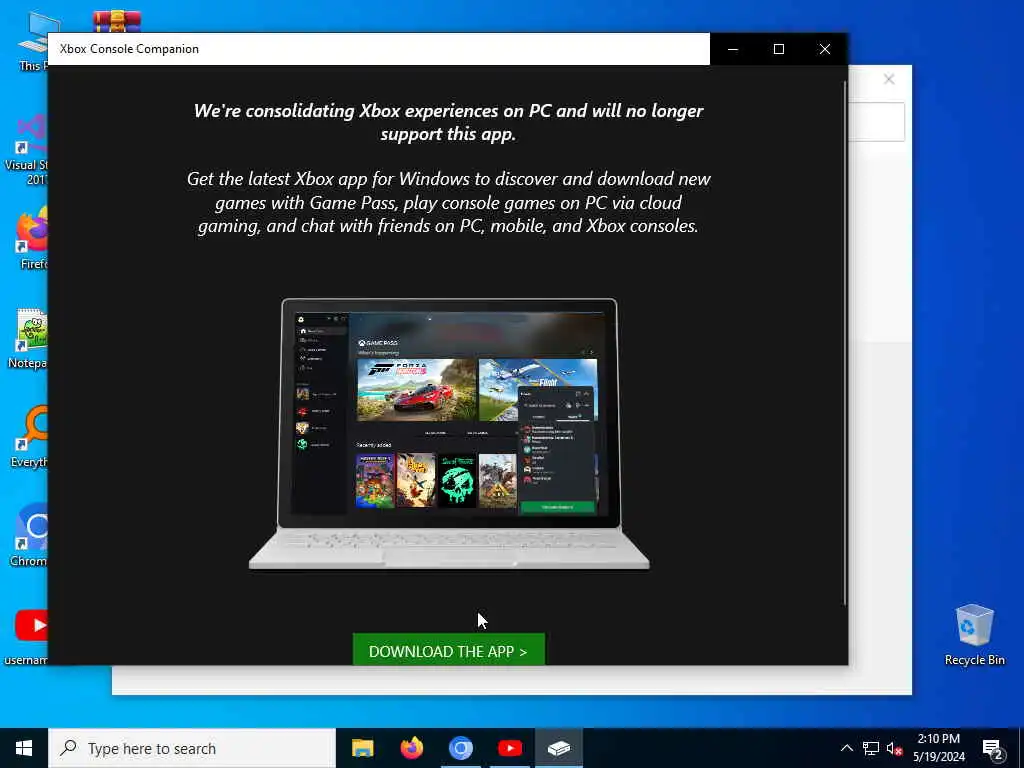Image resolution: width=1024 pixels, height=768 pixels.
Task: Click the laptop Xbox app preview image
Action: coord(449,434)
